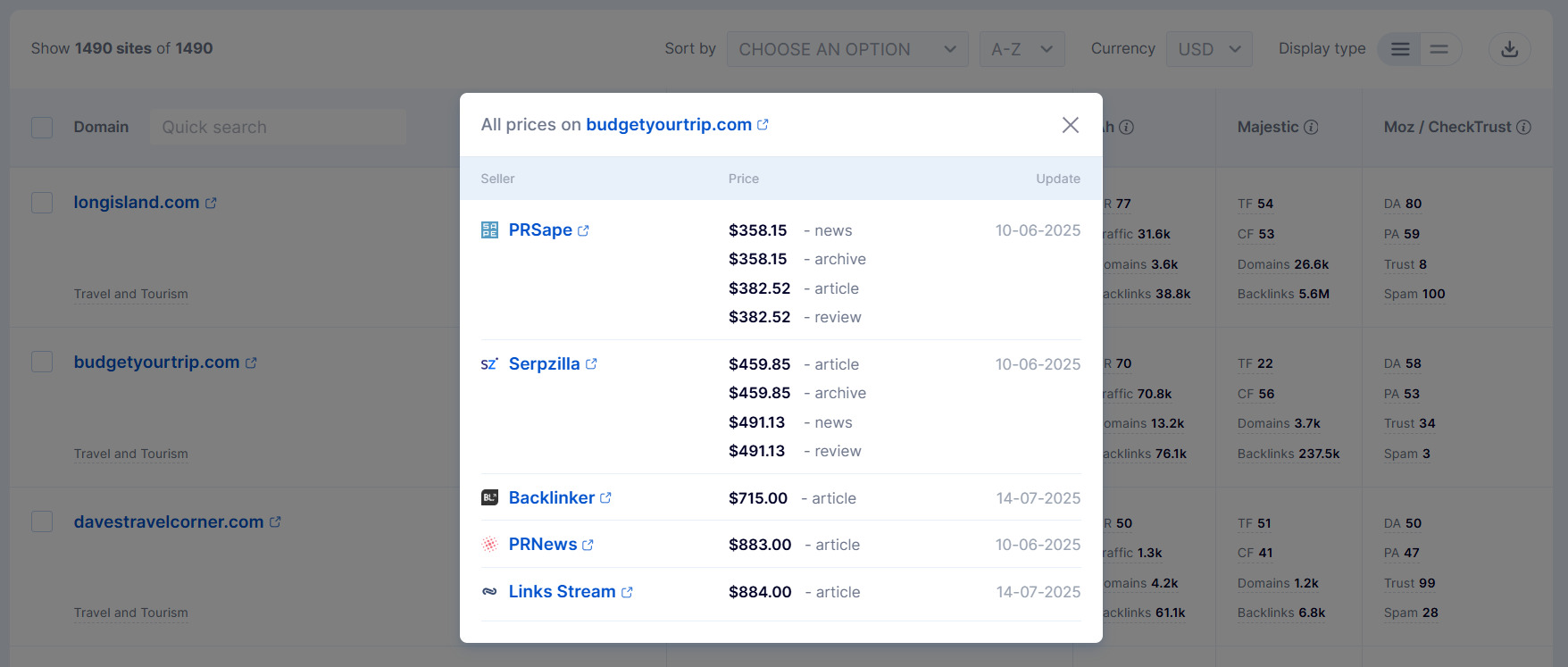Click Links Stream $884.00 price
The width and height of the screenshot is (1568, 667).
[x=760, y=592]
